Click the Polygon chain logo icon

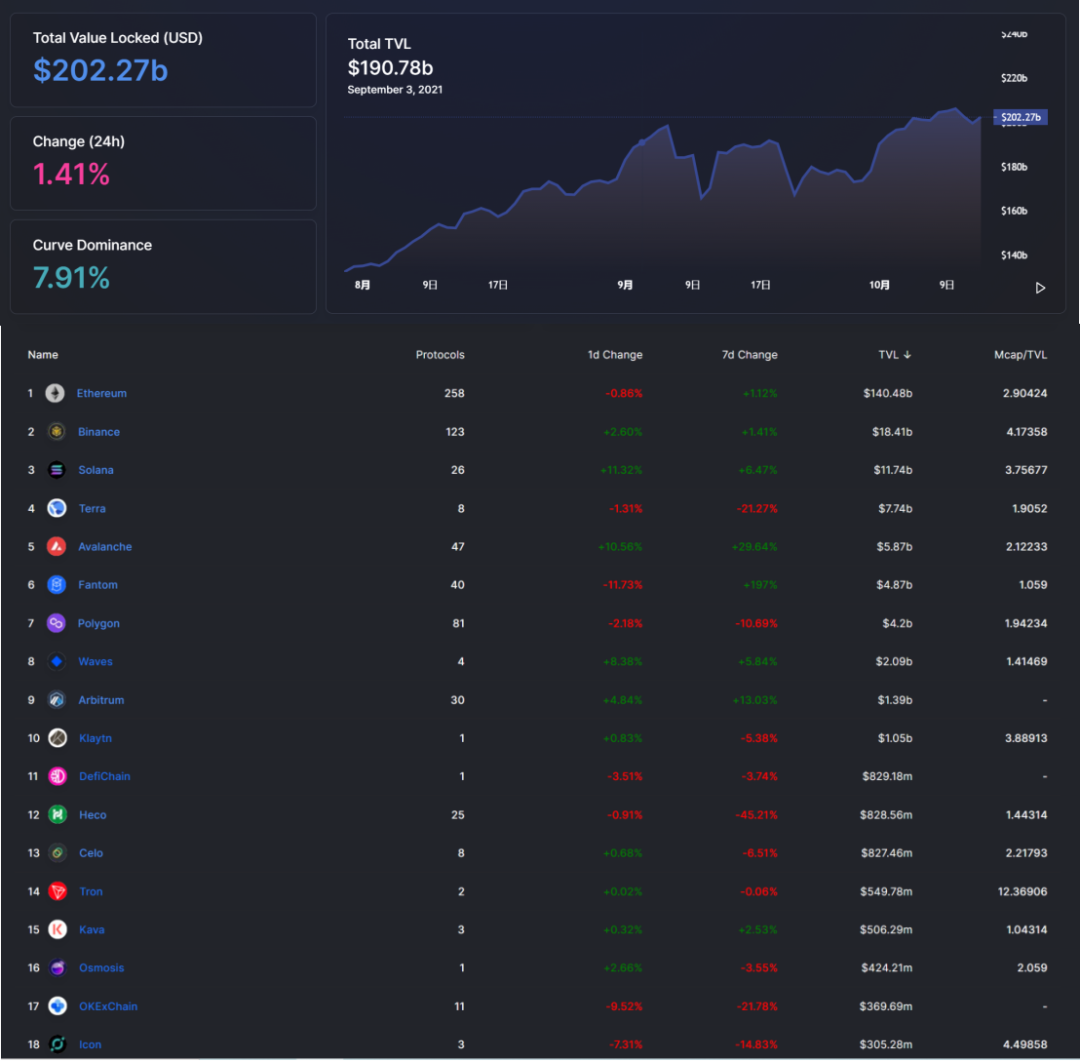pyautogui.click(x=56, y=624)
